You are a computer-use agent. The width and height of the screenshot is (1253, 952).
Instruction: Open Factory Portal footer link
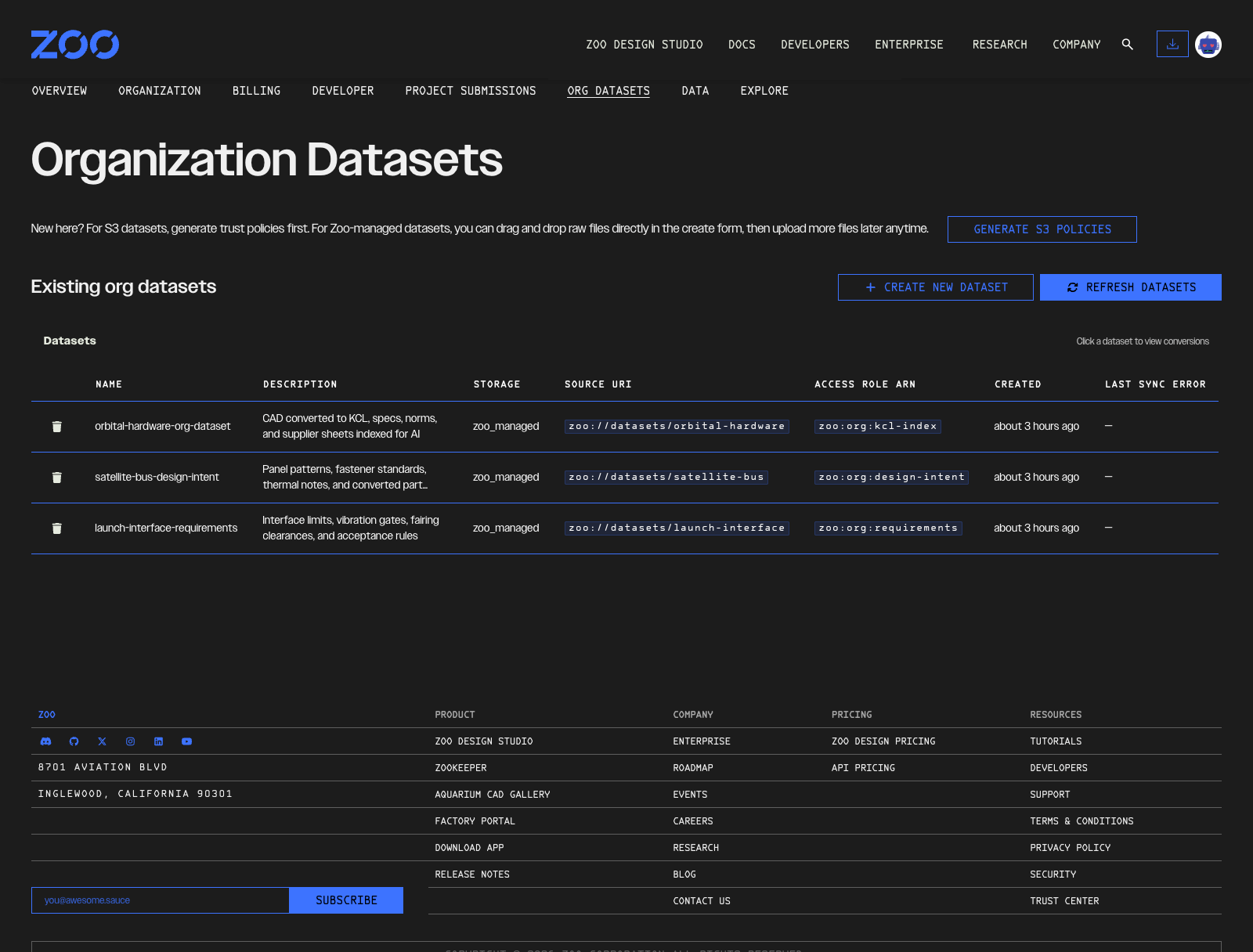[475, 821]
